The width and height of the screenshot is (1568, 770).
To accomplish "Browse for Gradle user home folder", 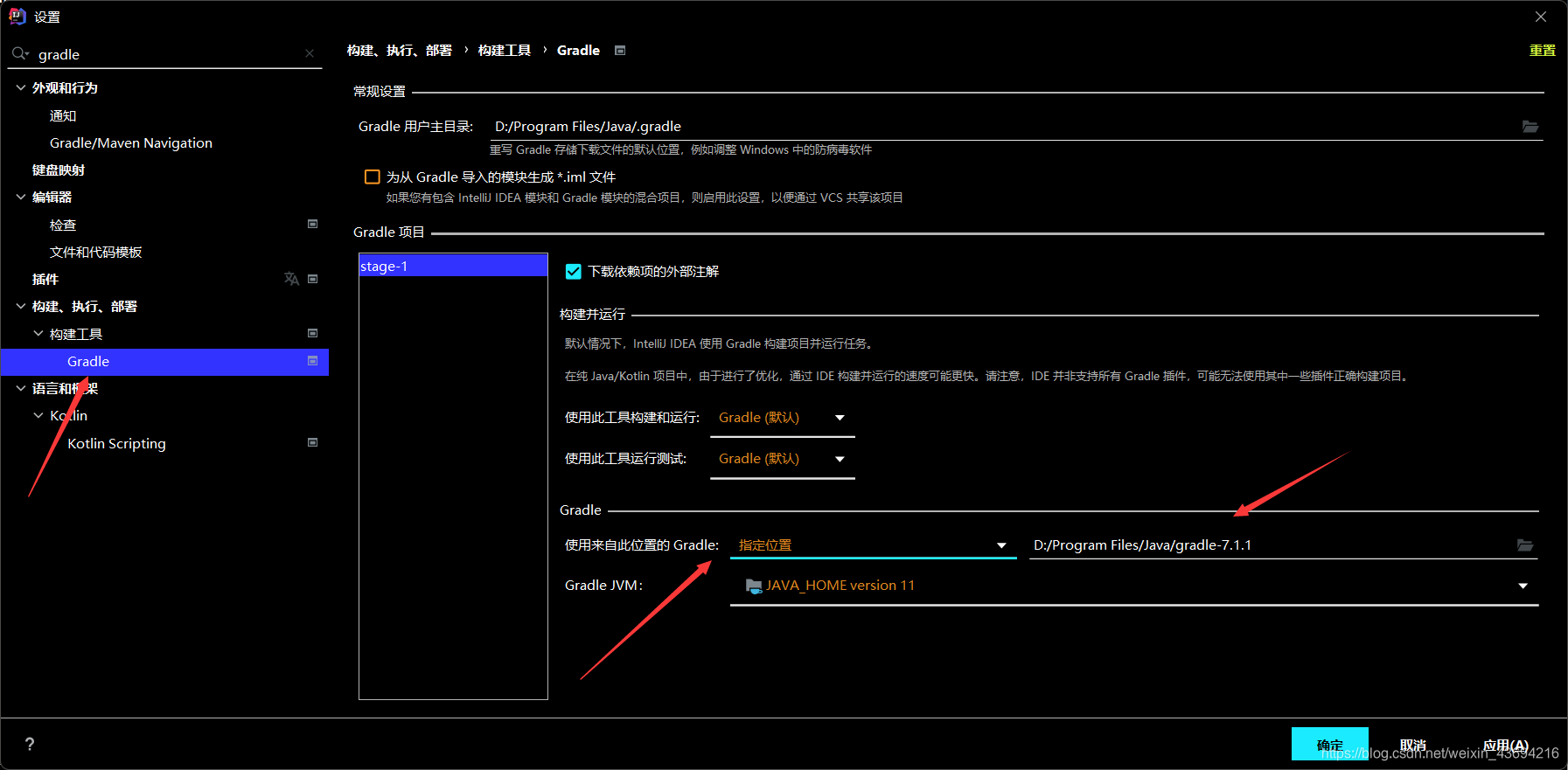I will coord(1530,127).
